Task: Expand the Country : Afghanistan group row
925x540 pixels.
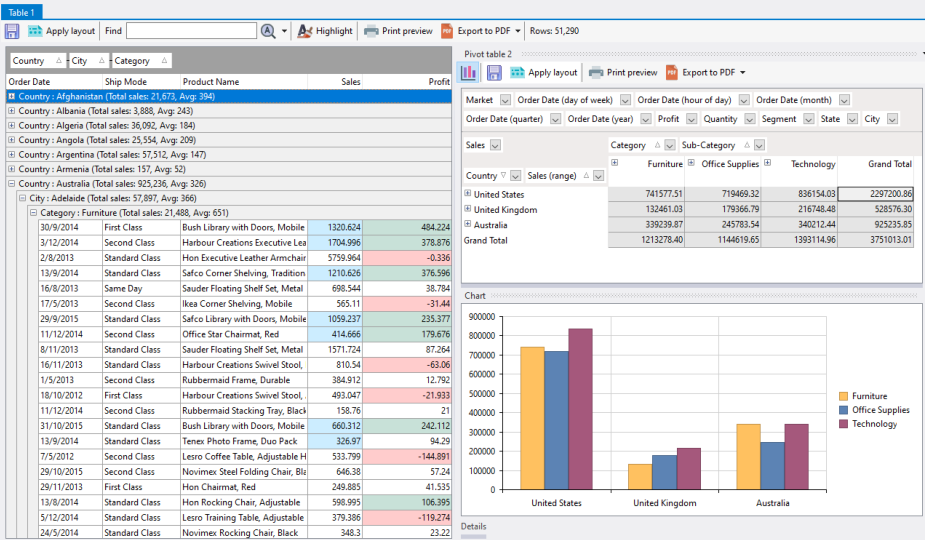Action: (12, 97)
